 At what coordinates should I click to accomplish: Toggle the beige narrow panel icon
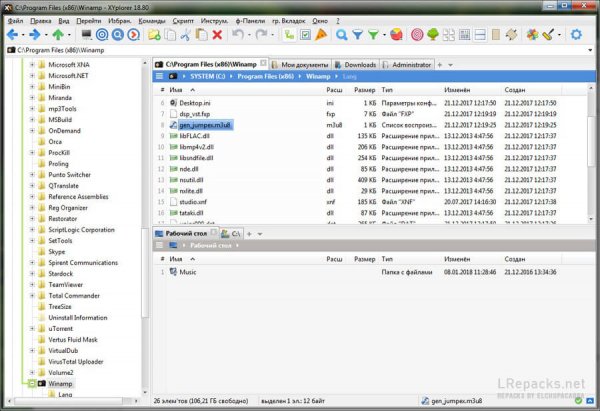[x=496, y=35]
